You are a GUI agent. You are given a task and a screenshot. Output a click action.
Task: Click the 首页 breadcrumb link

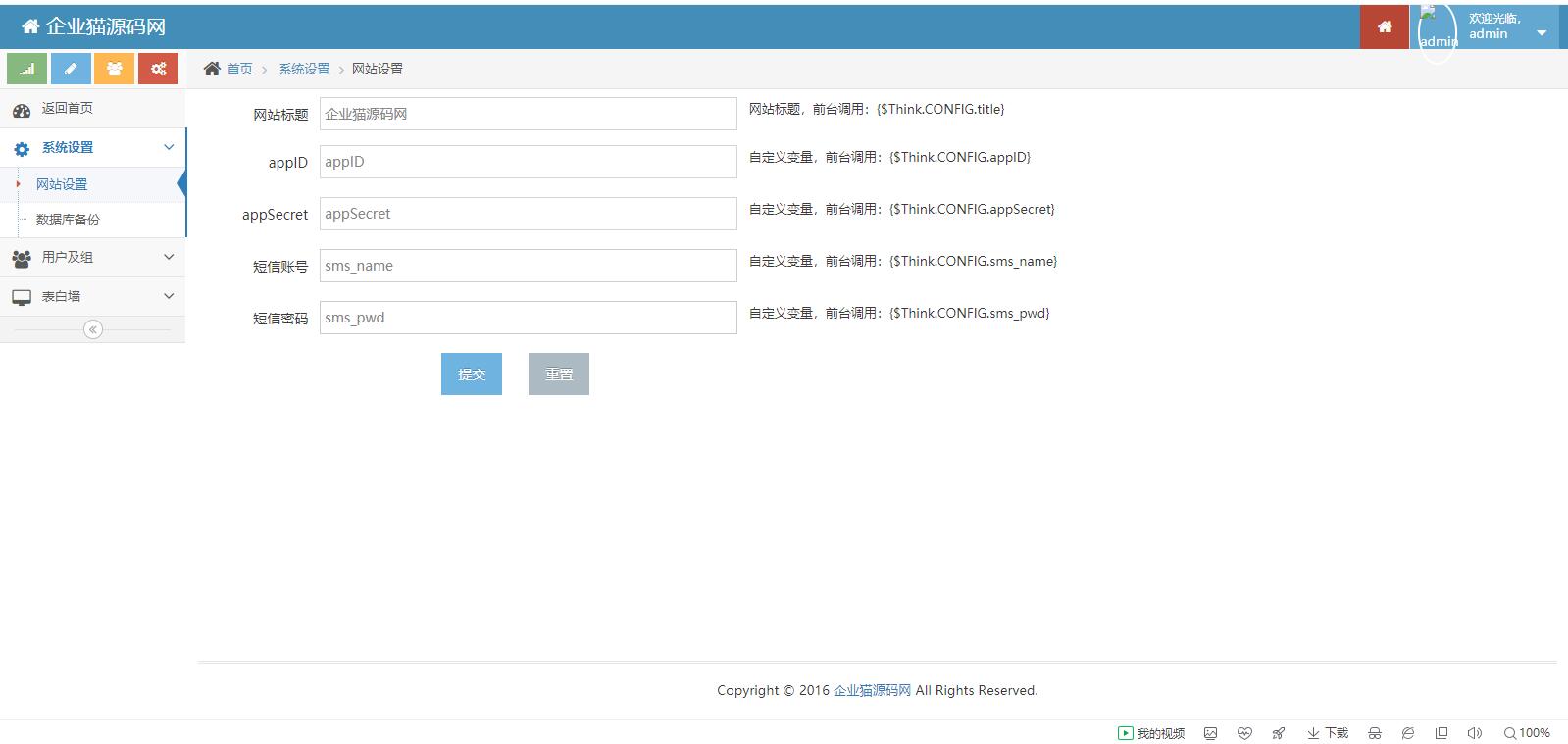[x=239, y=69]
